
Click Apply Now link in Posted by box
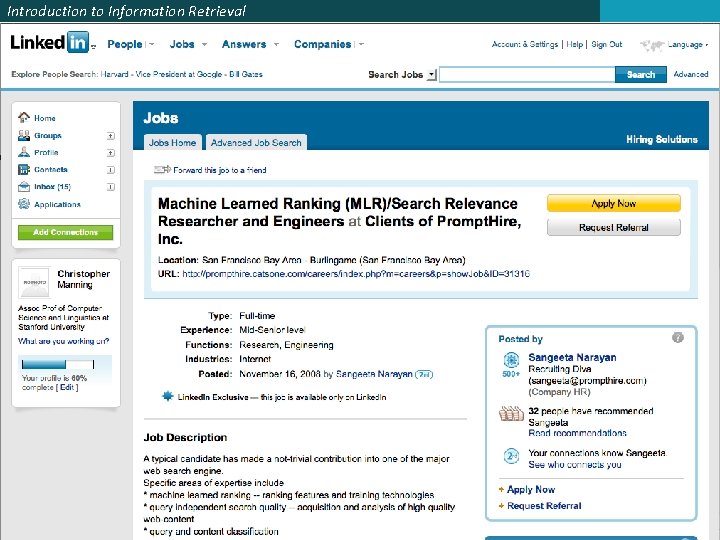coord(531,489)
